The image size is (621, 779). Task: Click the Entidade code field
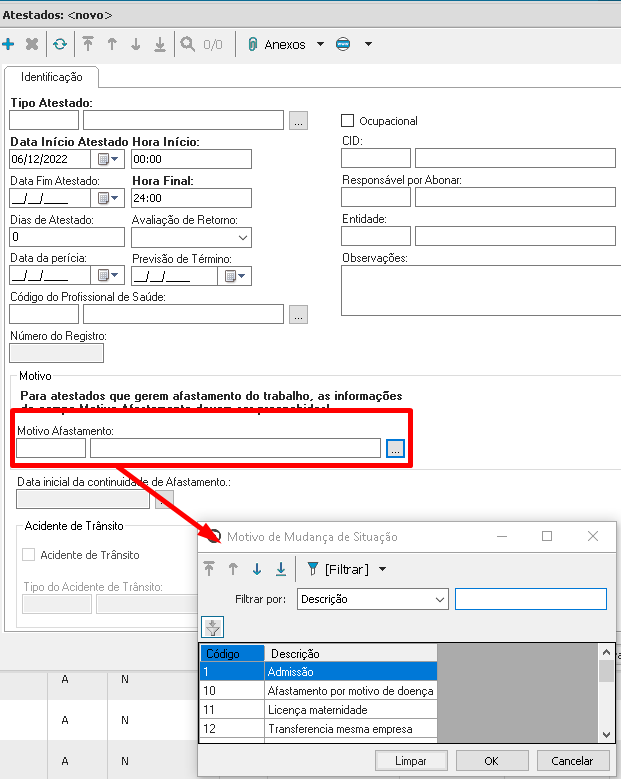376,236
